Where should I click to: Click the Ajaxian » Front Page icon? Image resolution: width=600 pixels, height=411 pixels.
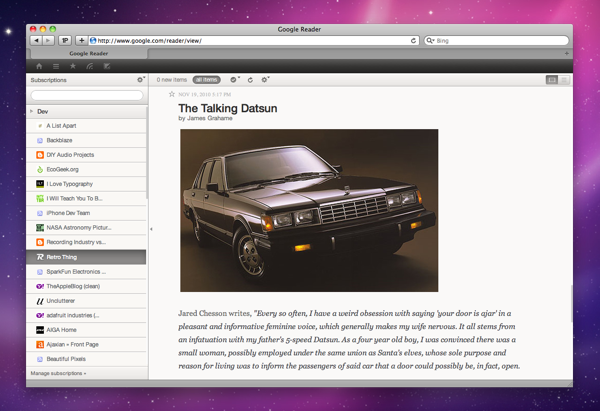pyautogui.click(x=40, y=344)
